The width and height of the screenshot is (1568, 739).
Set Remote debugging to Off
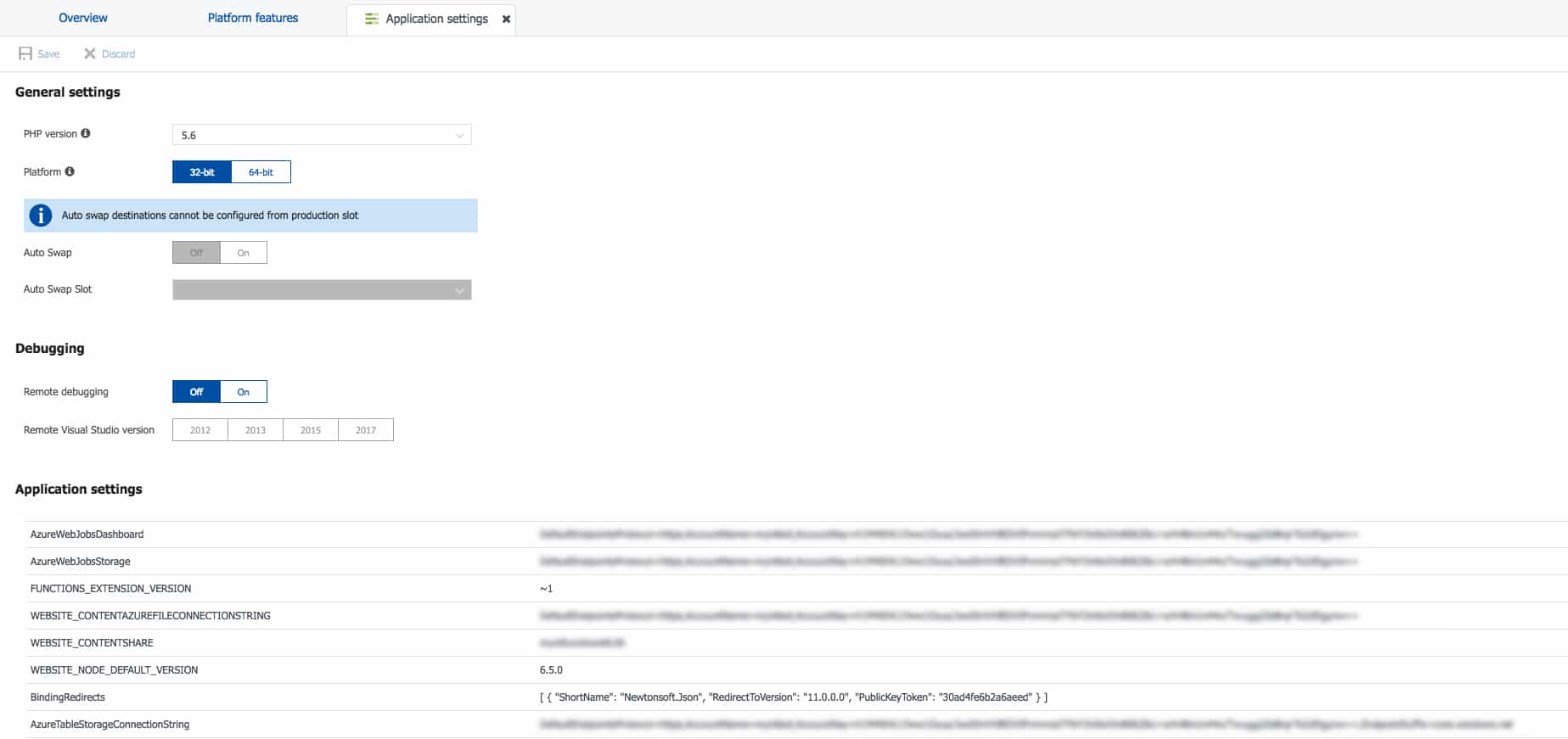pos(196,392)
